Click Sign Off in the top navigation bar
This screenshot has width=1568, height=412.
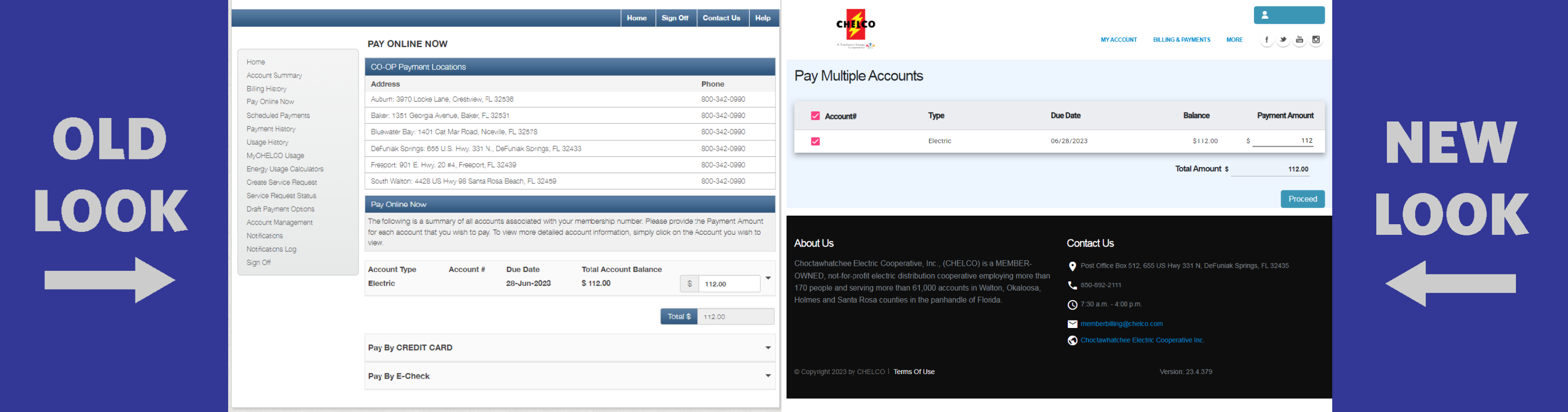coord(675,18)
